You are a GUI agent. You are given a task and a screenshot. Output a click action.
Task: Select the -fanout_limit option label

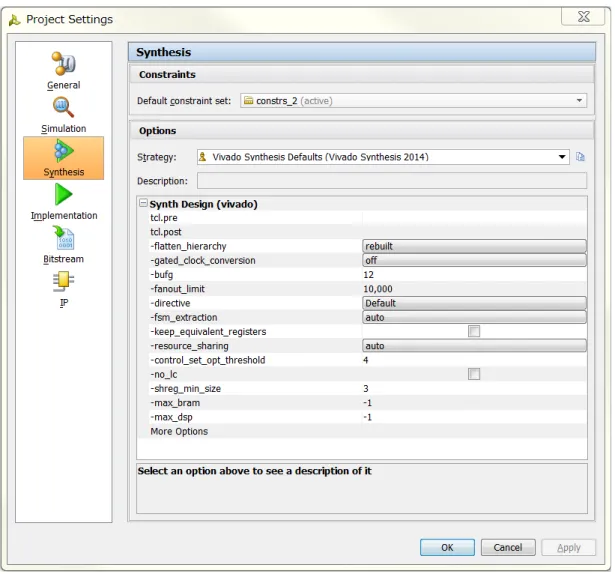click(x=177, y=289)
